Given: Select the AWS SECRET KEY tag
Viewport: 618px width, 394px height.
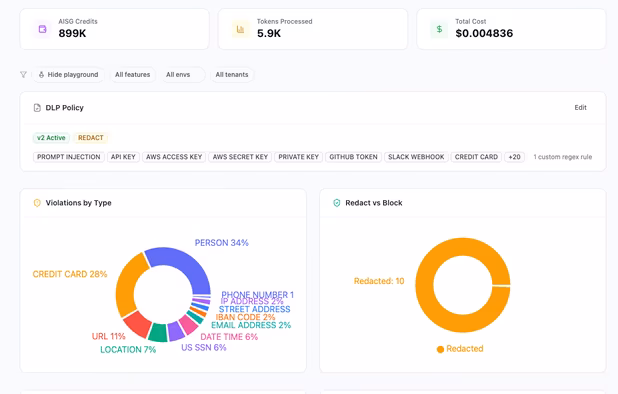Looking at the screenshot, I should [x=240, y=157].
